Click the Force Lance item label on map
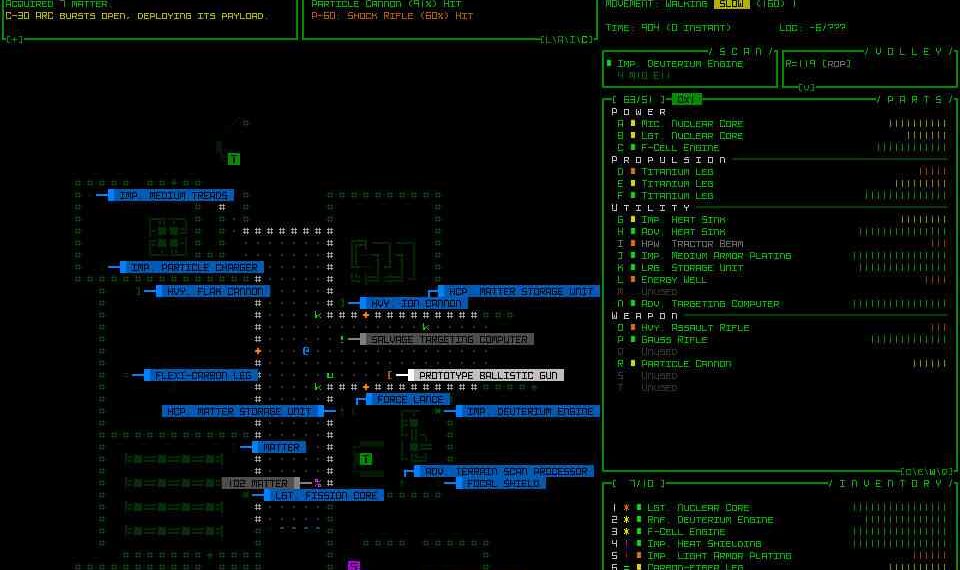The height and width of the screenshot is (570, 960). coord(410,399)
